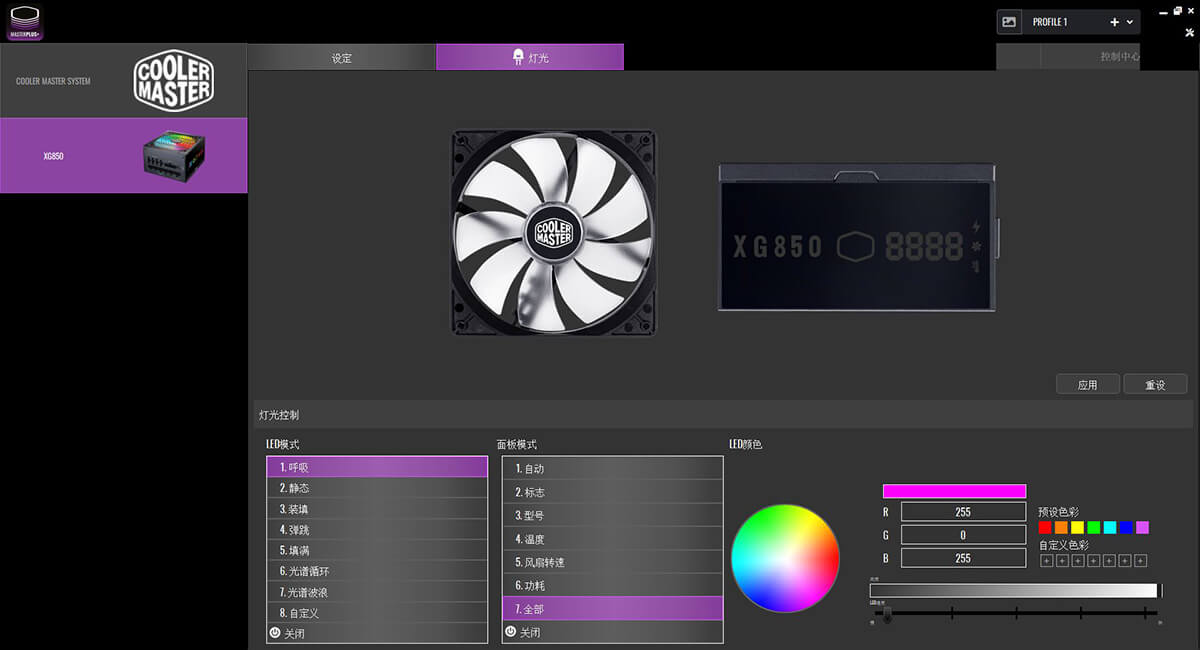Choose the orange preset color
The height and width of the screenshot is (650, 1200).
(x=1061, y=527)
